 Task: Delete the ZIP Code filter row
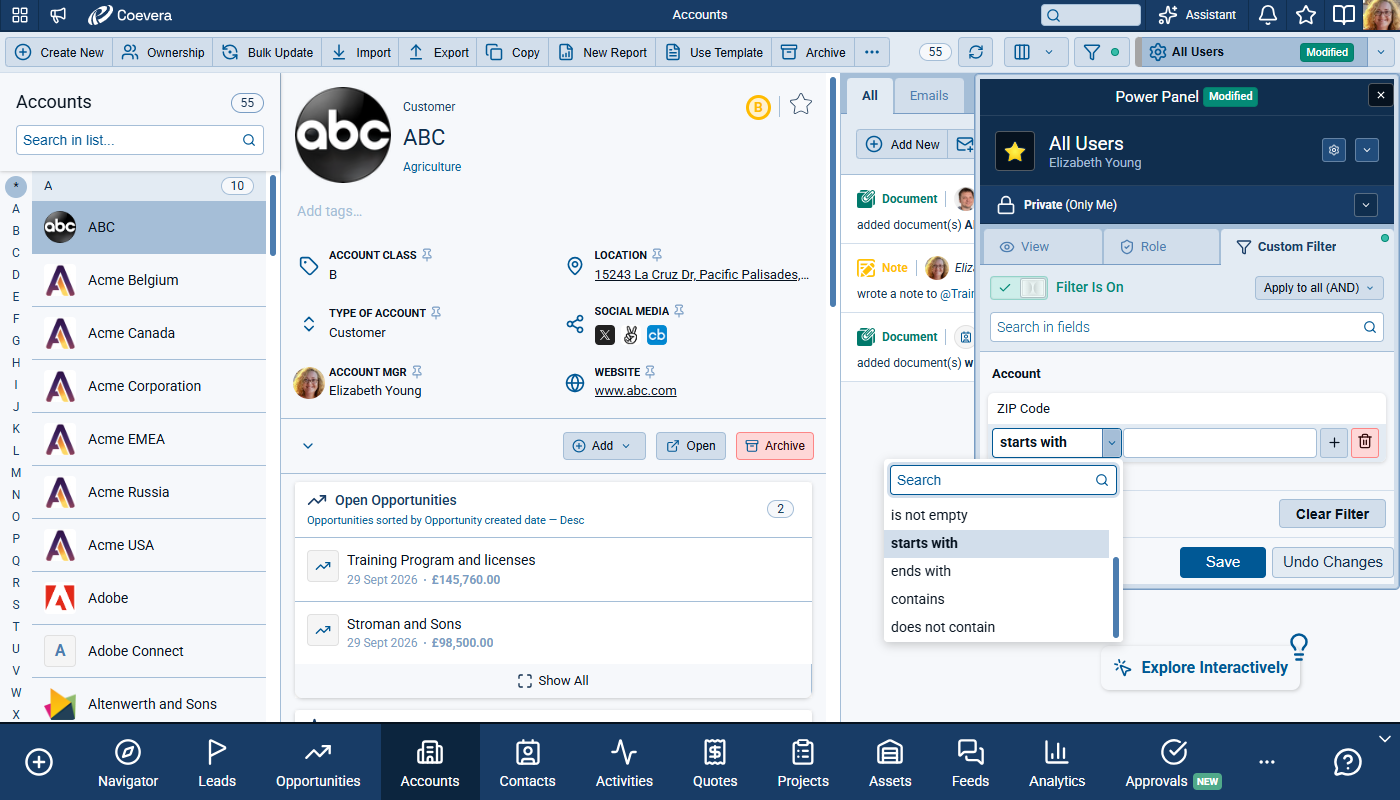[1365, 442]
